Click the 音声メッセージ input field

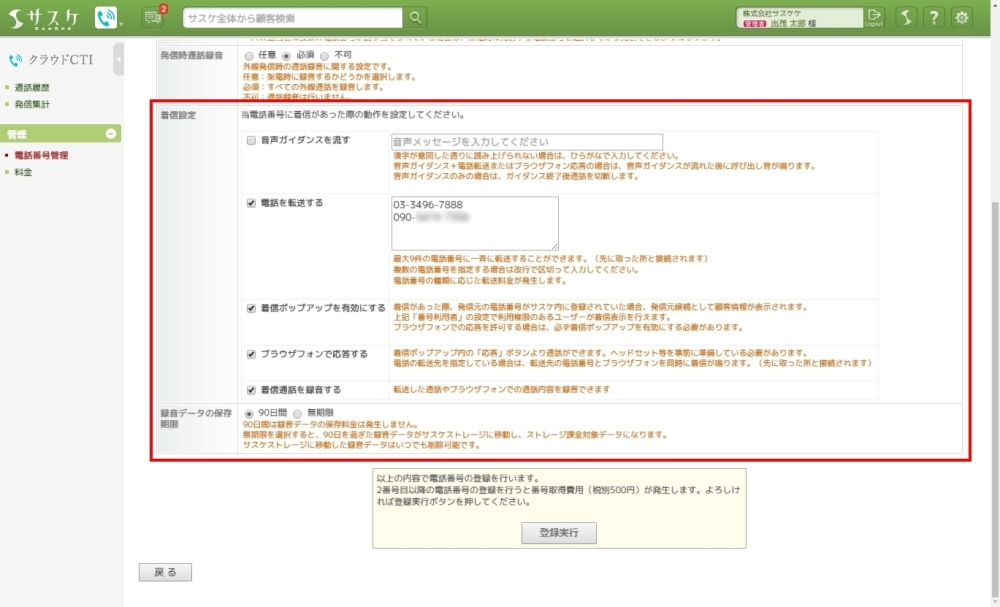pos(527,142)
